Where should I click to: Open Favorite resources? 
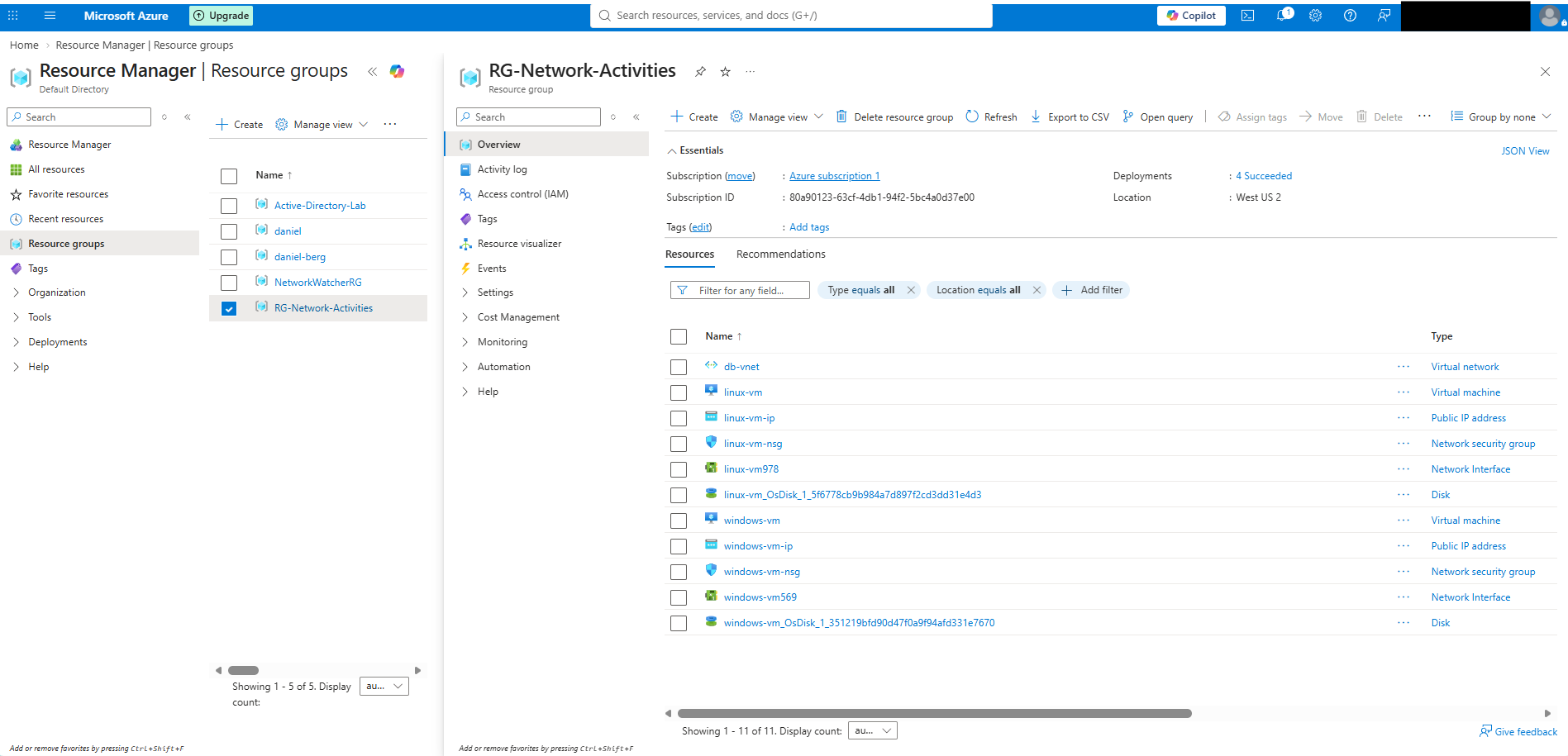click(68, 194)
